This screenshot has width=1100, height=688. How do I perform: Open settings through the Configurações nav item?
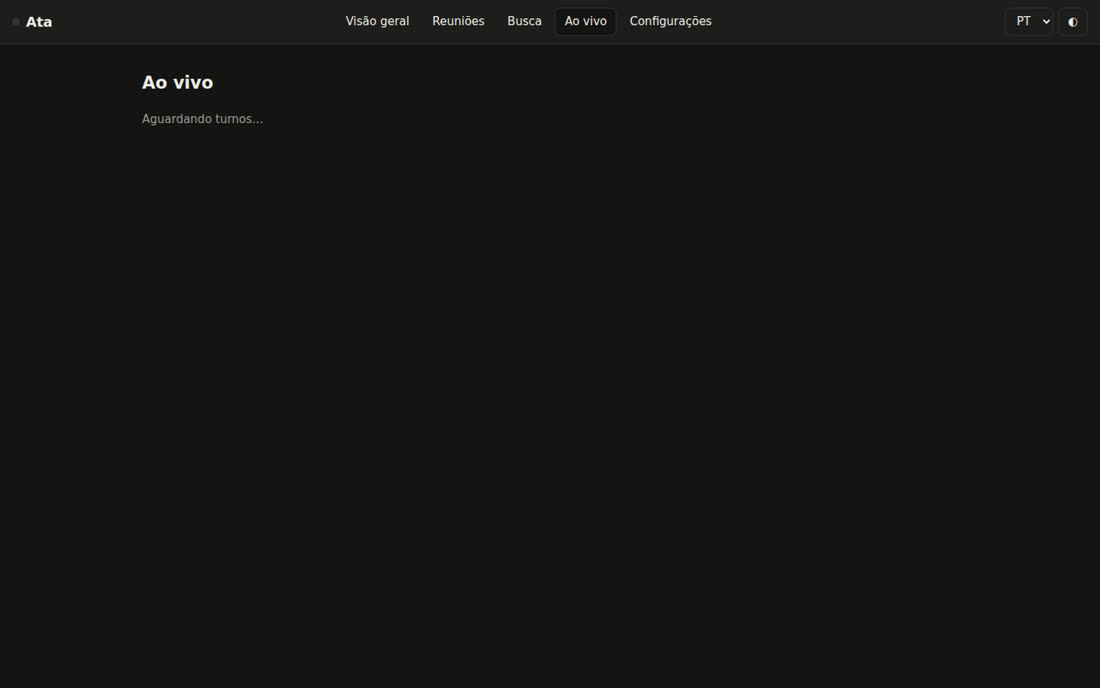670,22
